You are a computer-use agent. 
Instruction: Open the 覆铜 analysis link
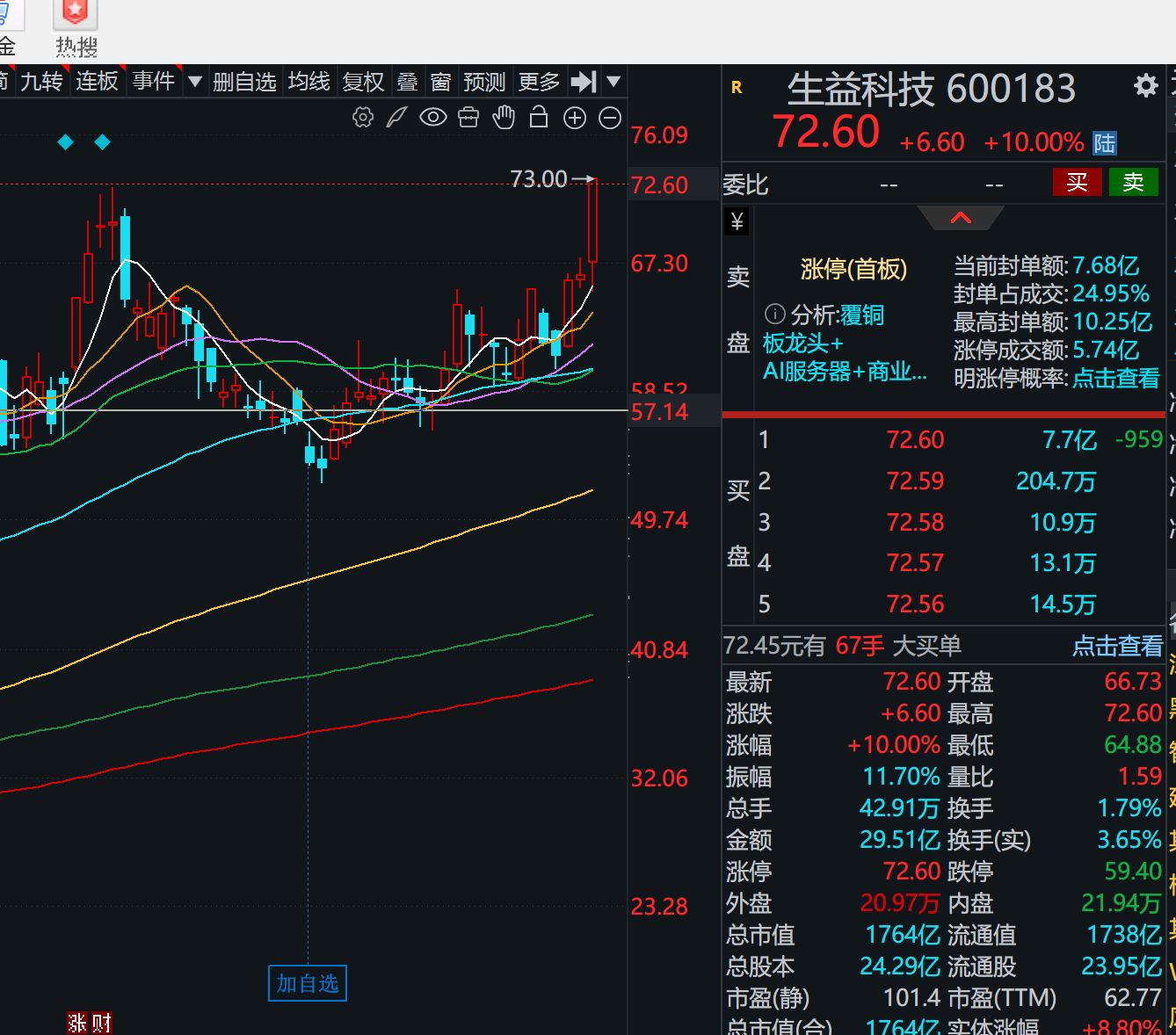click(x=861, y=315)
